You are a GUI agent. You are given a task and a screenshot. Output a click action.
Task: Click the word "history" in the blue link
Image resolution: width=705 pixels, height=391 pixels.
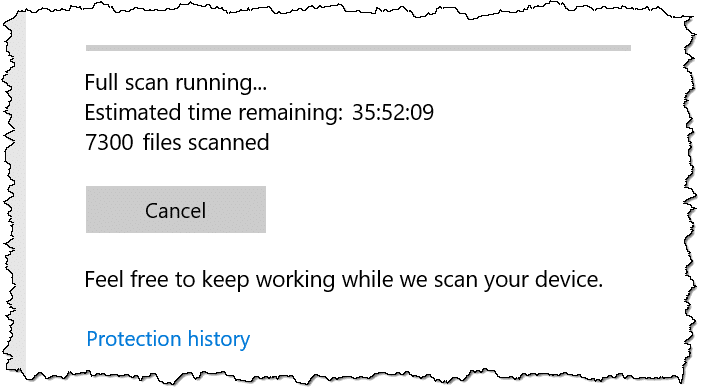point(219,339)
